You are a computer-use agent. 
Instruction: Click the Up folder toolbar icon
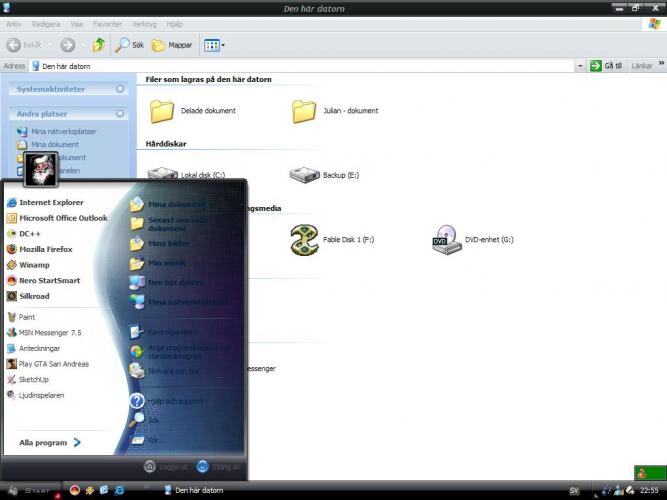99,45
